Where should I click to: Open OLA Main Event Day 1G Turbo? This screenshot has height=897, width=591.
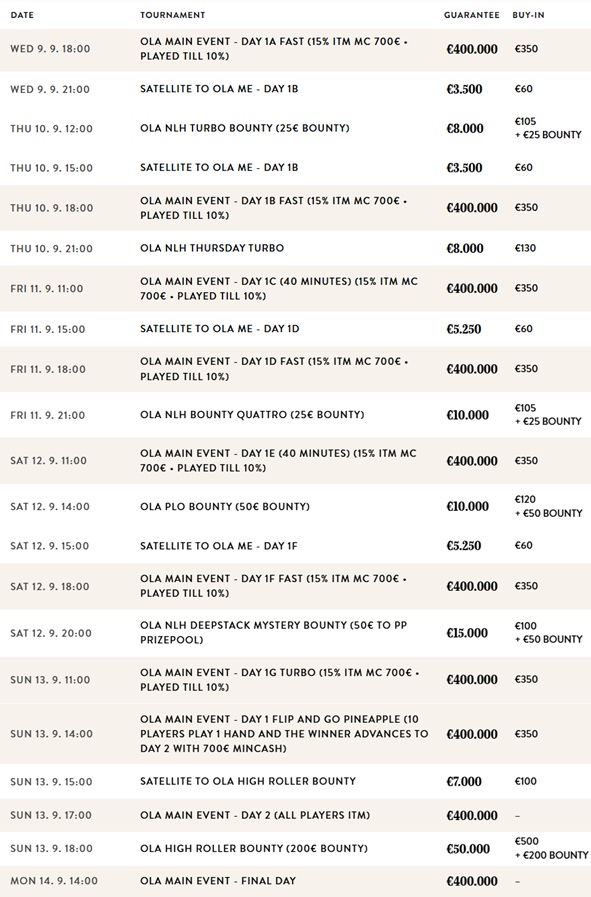(x=280, y=680)
